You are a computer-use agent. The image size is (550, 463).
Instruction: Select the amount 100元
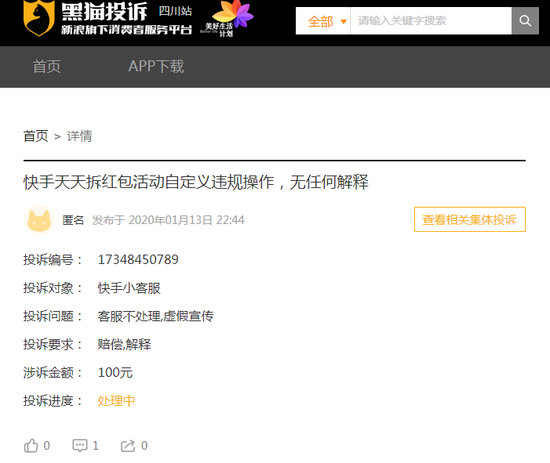115,373
